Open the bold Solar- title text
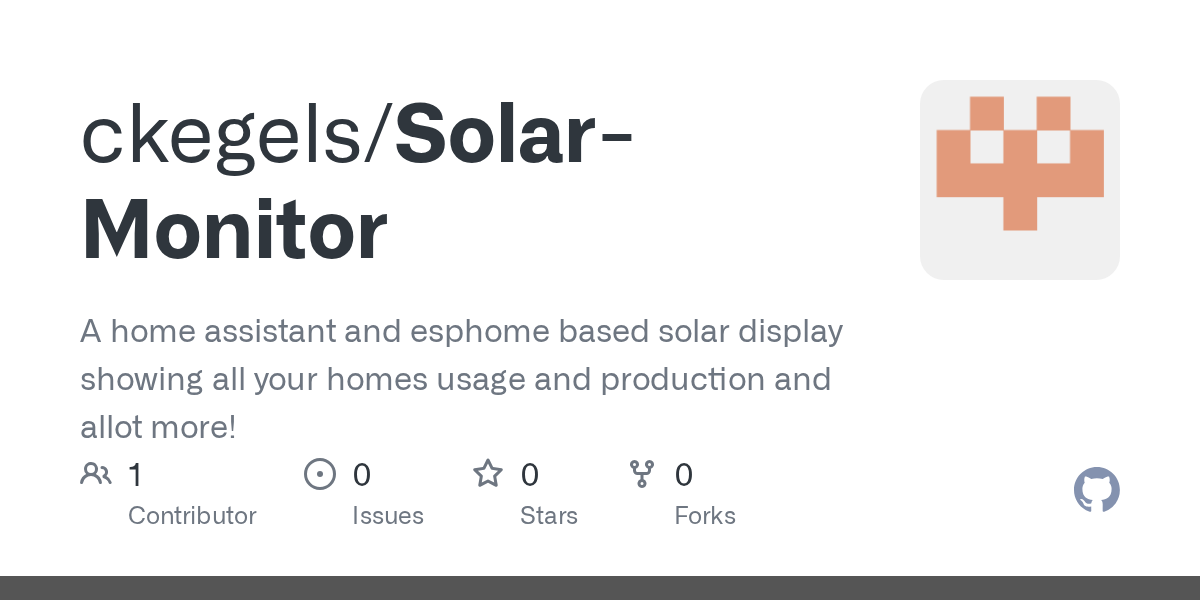This screenshot has height=600, width=1200. [x=514, y=137]
